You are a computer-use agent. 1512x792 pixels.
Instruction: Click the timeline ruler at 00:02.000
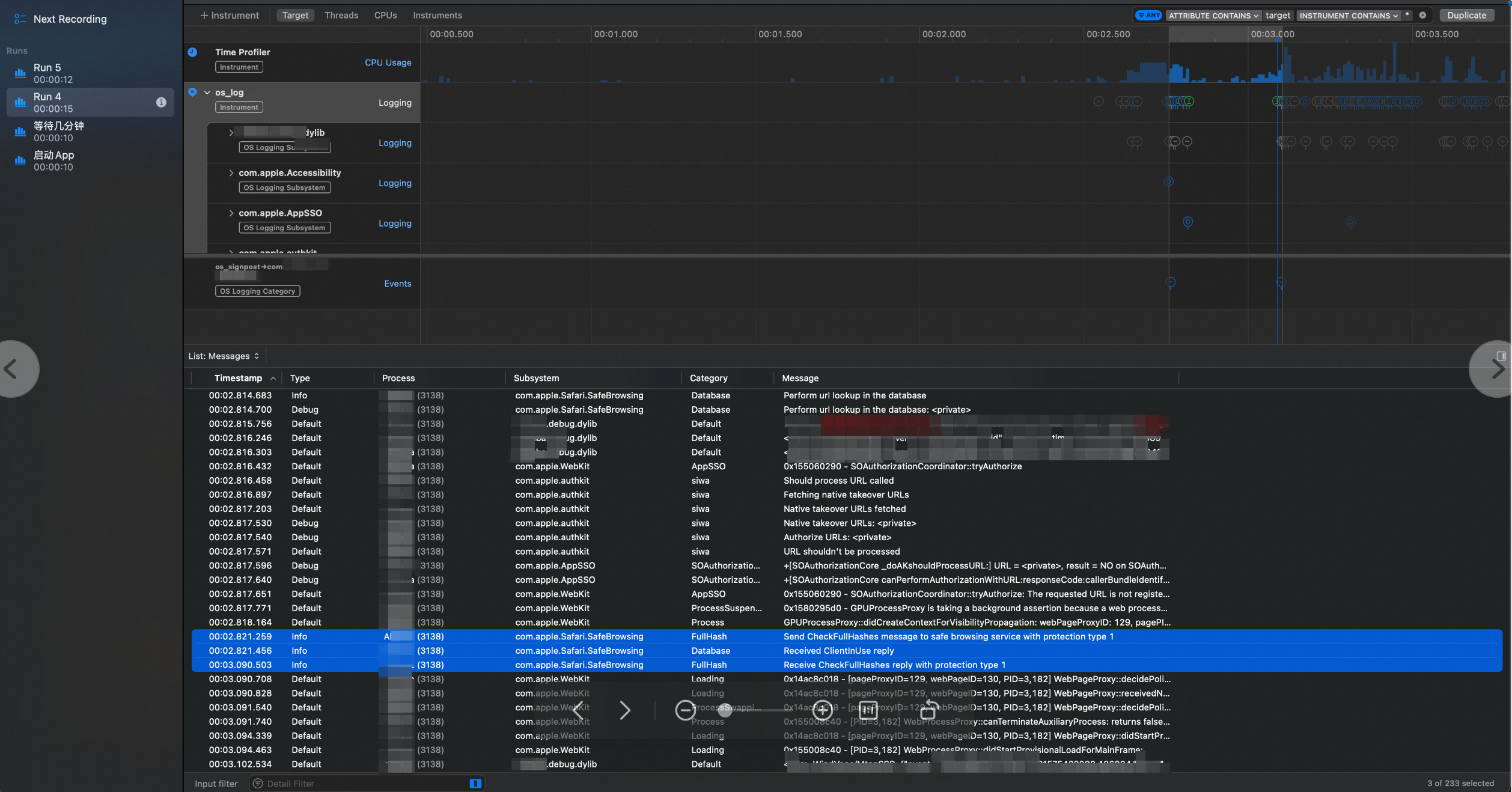click(943, 34)
